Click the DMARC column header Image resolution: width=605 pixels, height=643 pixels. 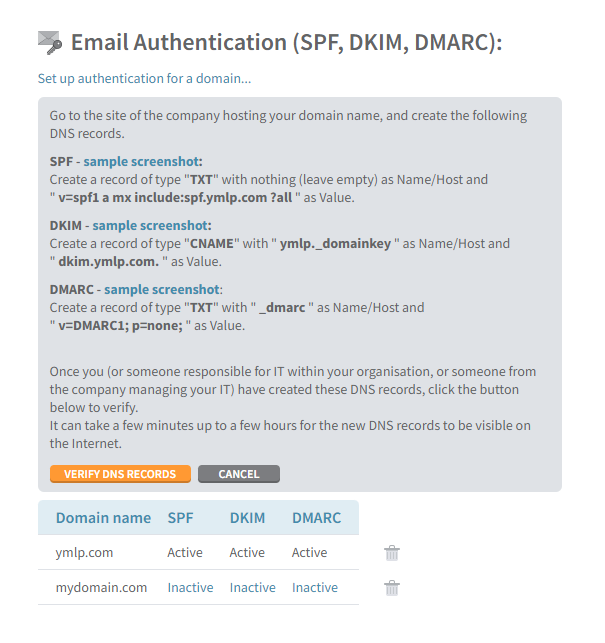tap(316, 518)
